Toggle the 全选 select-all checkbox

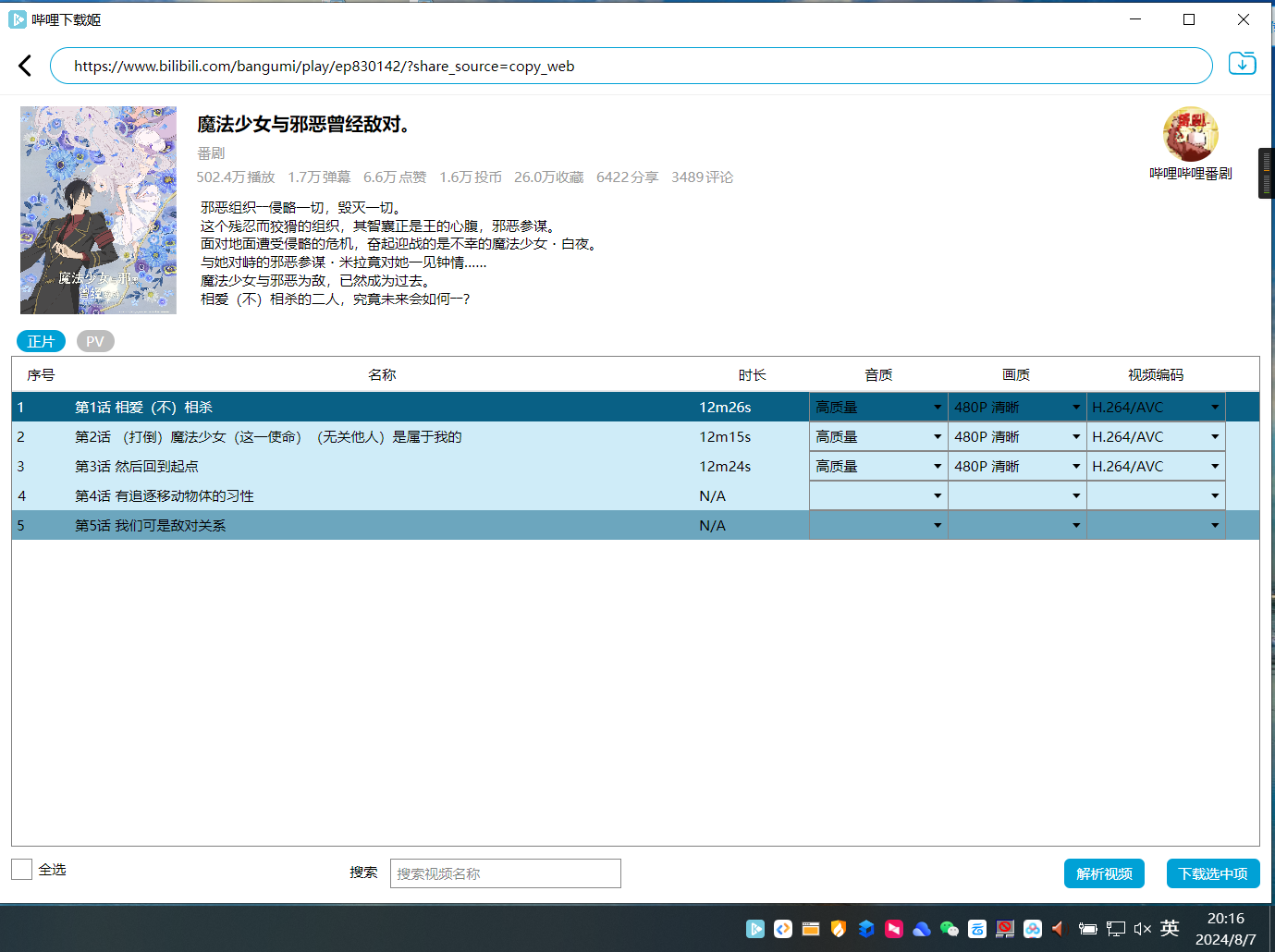click(x=22, y=869)
